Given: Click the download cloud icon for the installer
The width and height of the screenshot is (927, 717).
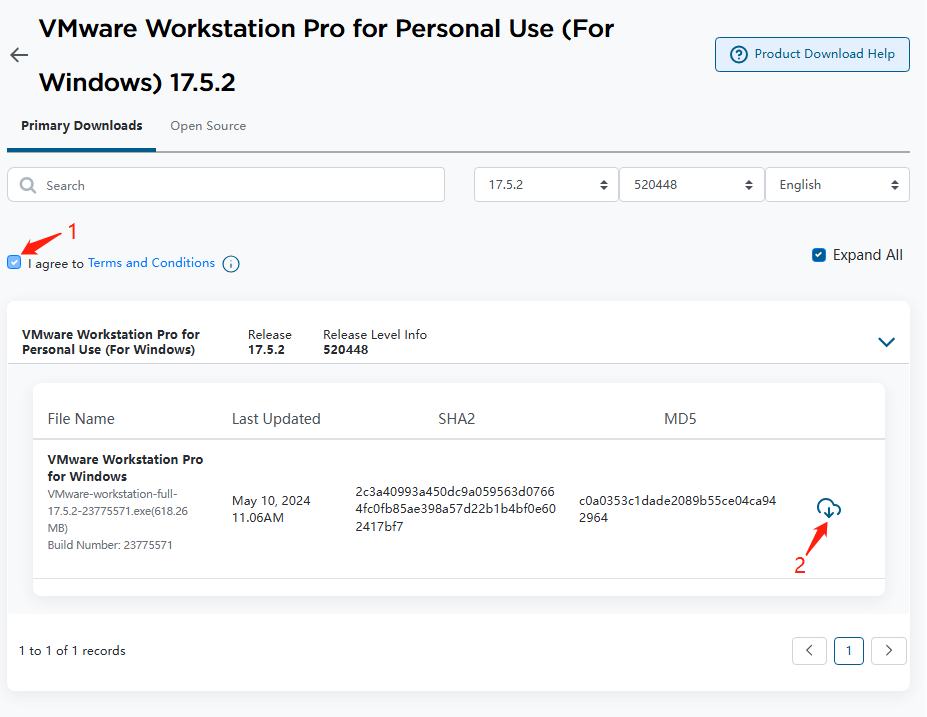Looking at the screenshot, I should (829, 508).
